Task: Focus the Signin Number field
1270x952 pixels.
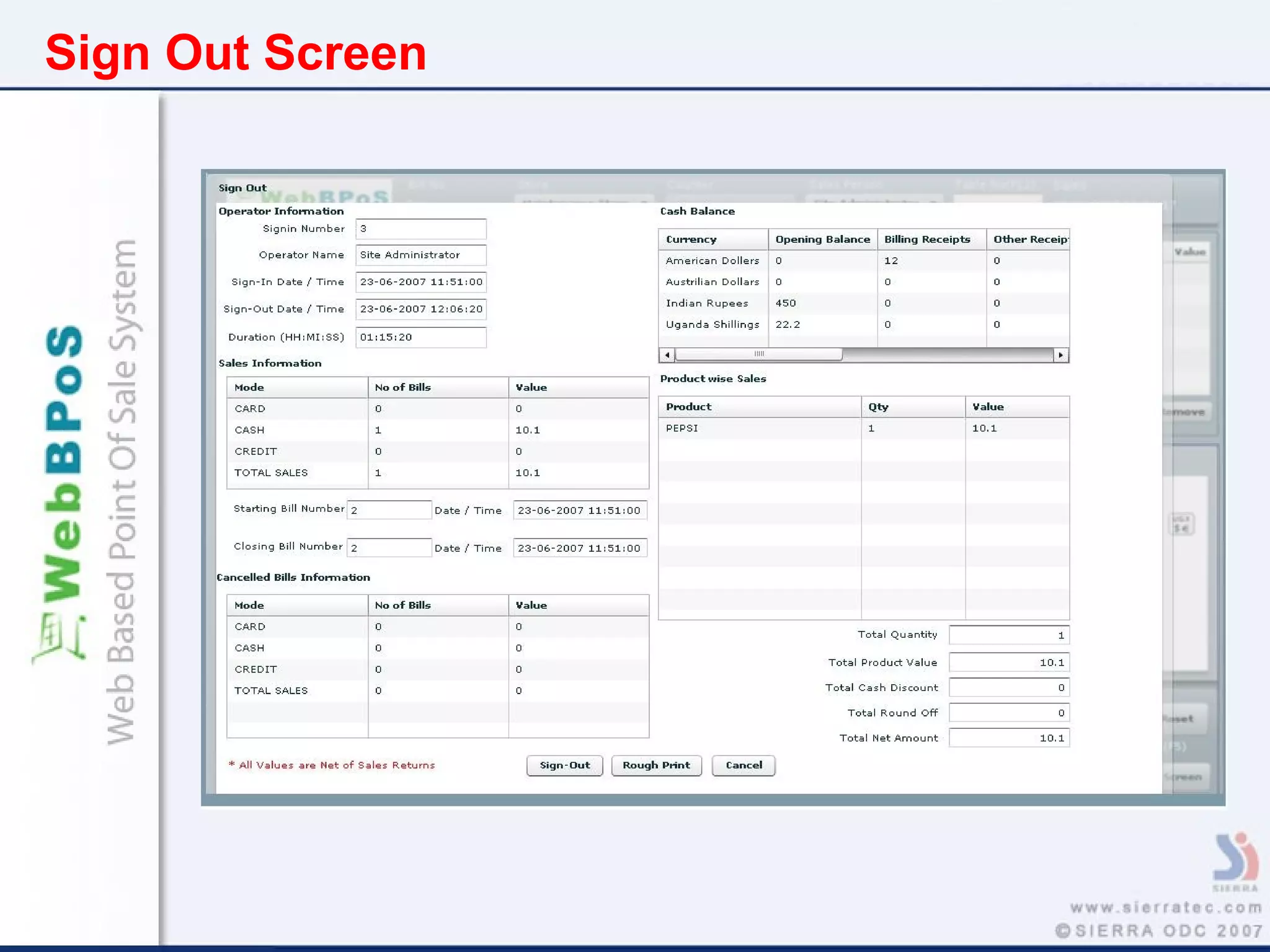Action: pyautogui.click(x=421, y=229)
